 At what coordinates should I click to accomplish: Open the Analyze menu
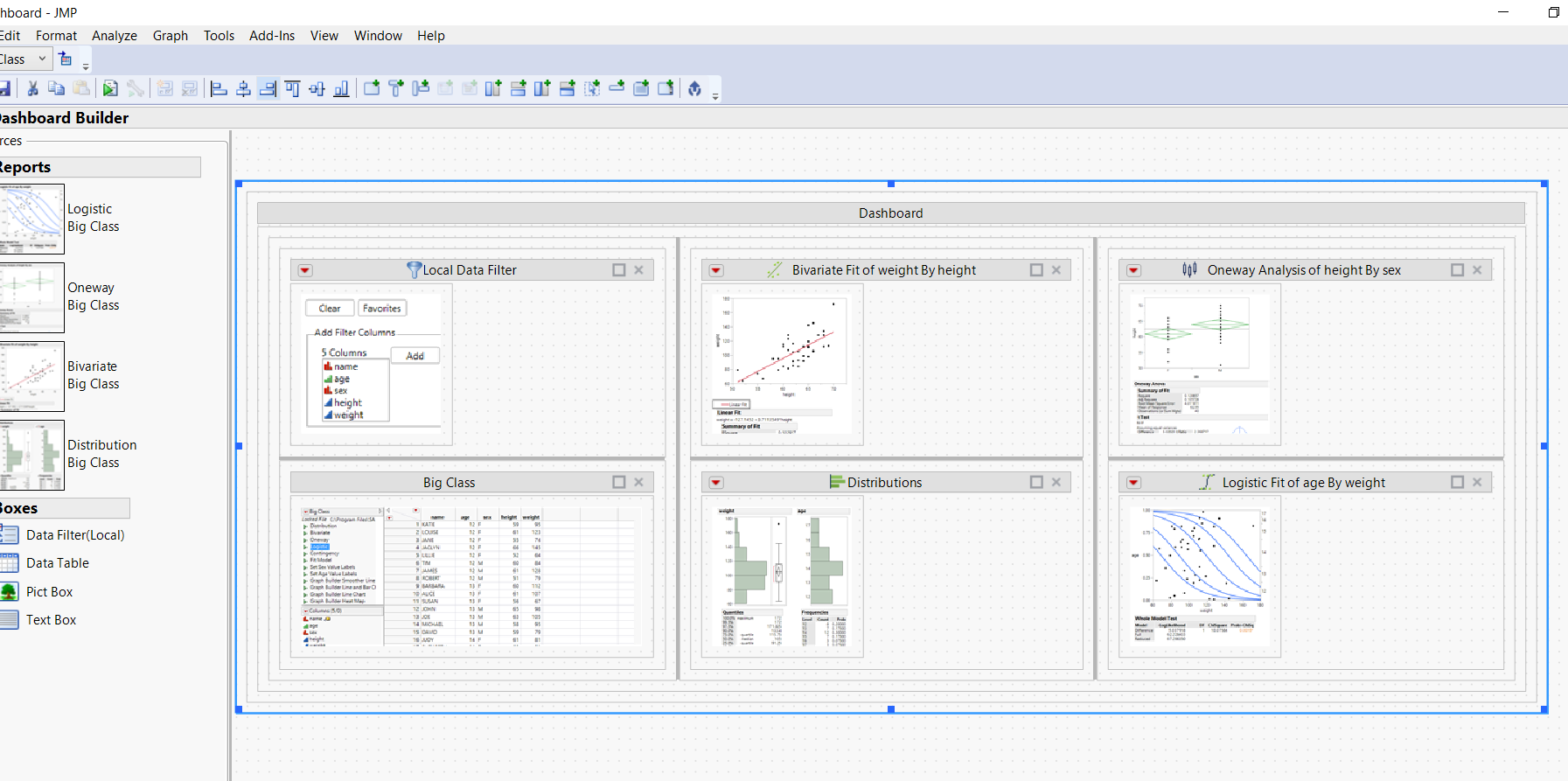115,36
